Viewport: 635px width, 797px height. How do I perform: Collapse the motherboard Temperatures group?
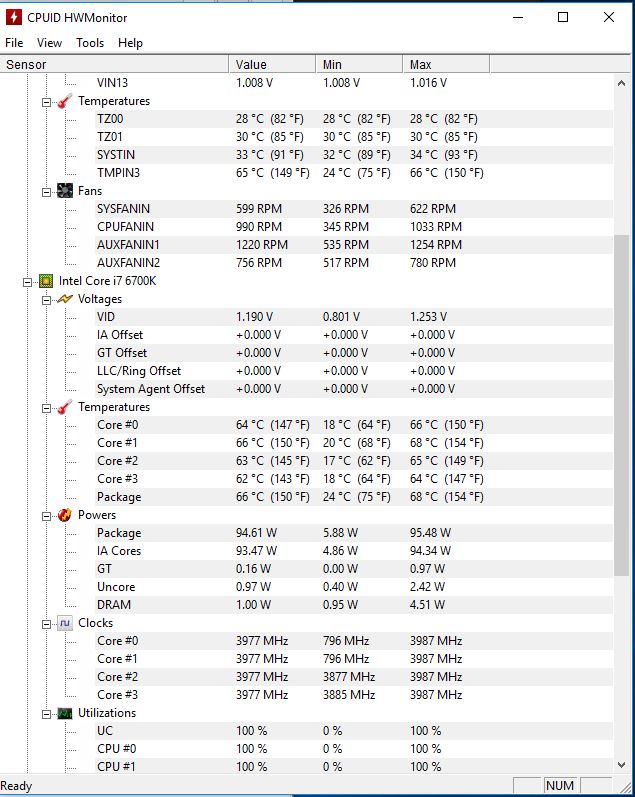[x=46, y=102]
